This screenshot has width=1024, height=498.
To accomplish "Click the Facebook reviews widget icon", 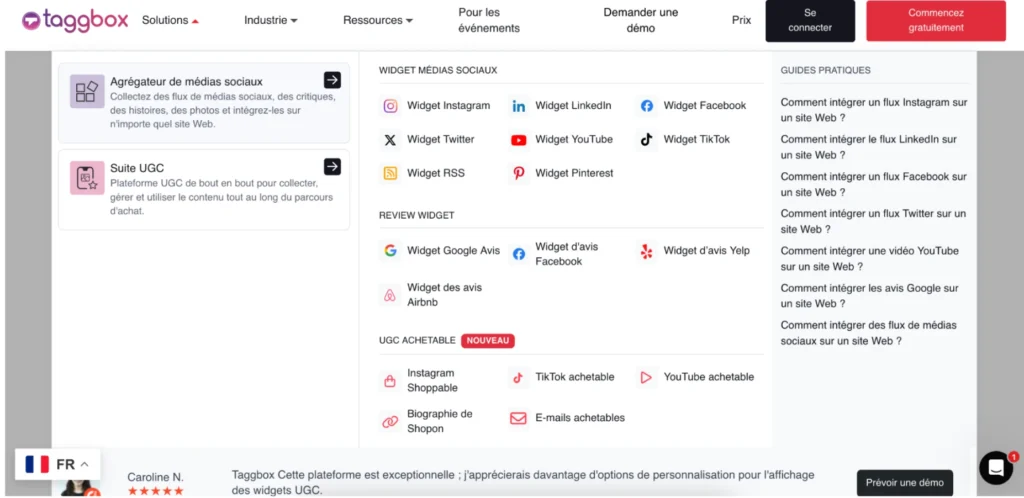I will coord(519,254).
